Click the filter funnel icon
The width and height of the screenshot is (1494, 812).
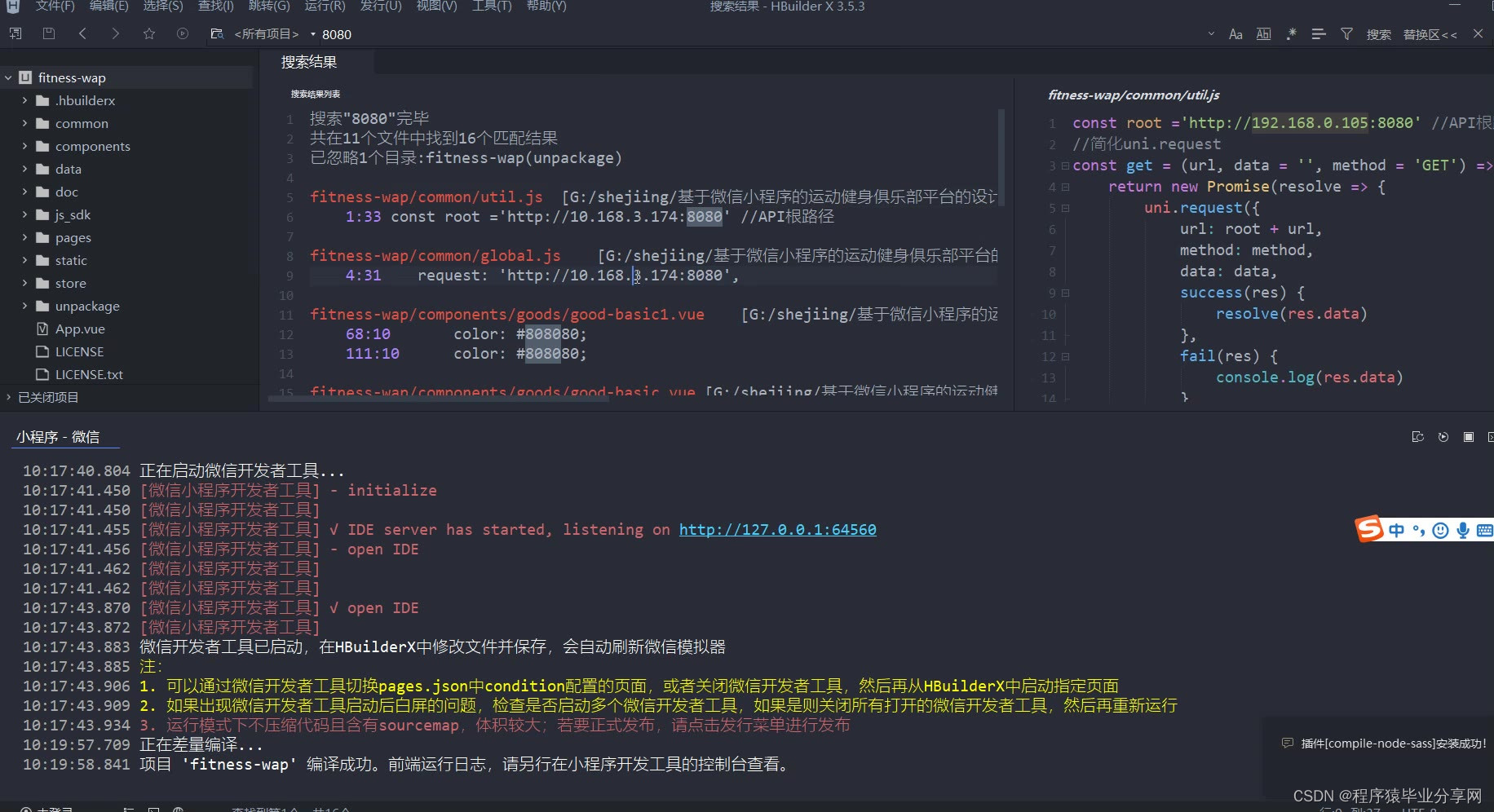click(x=1346, y=34)
